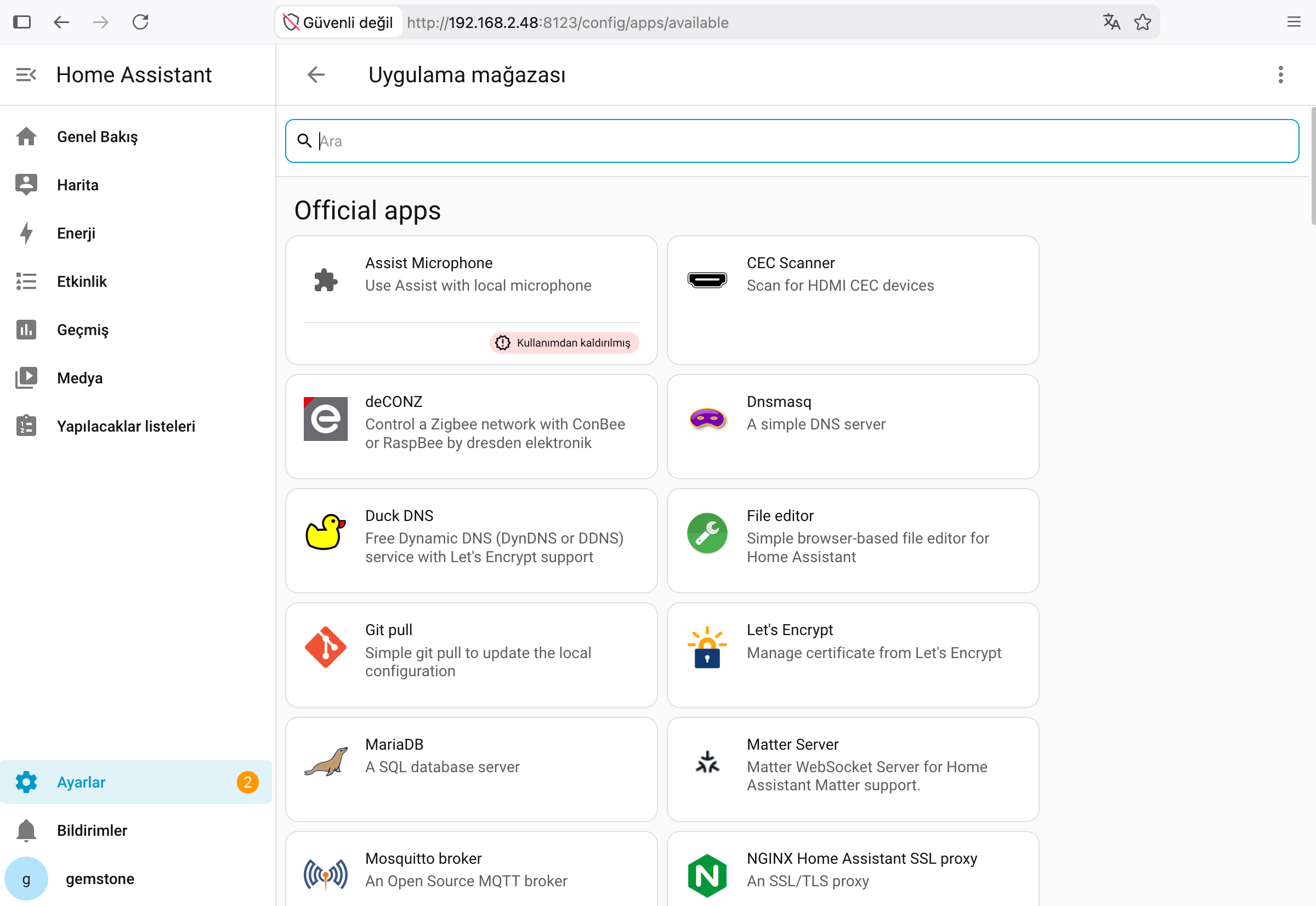This screenshot has height=906, width=1316.
Task: Open the Bildirimler bell icon
Action: (26, 830)
